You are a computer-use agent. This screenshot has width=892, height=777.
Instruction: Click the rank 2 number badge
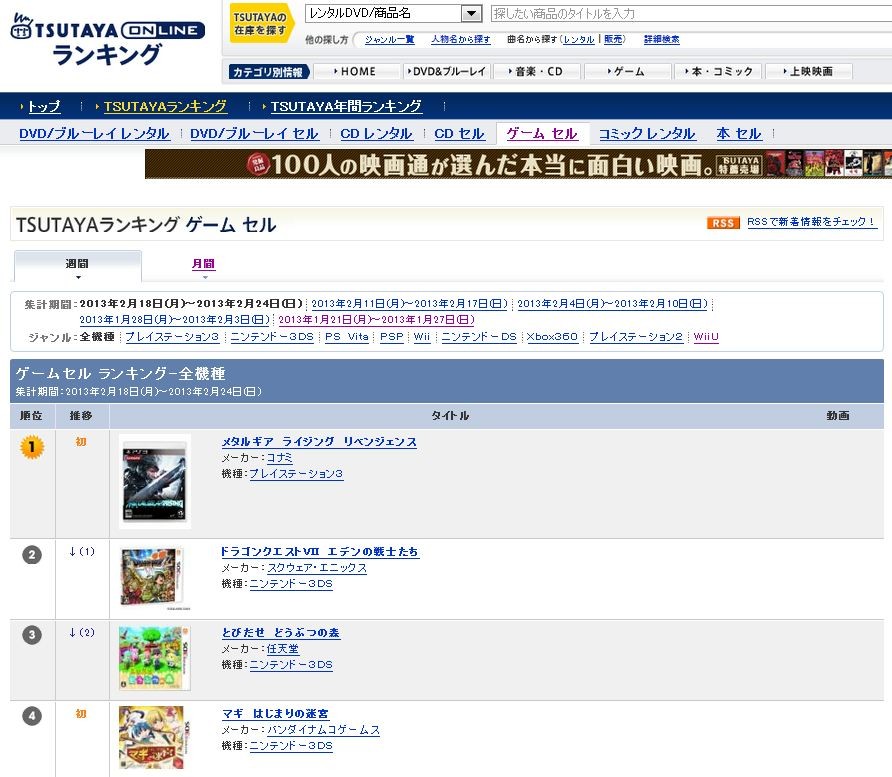click(x=32, y=555)
